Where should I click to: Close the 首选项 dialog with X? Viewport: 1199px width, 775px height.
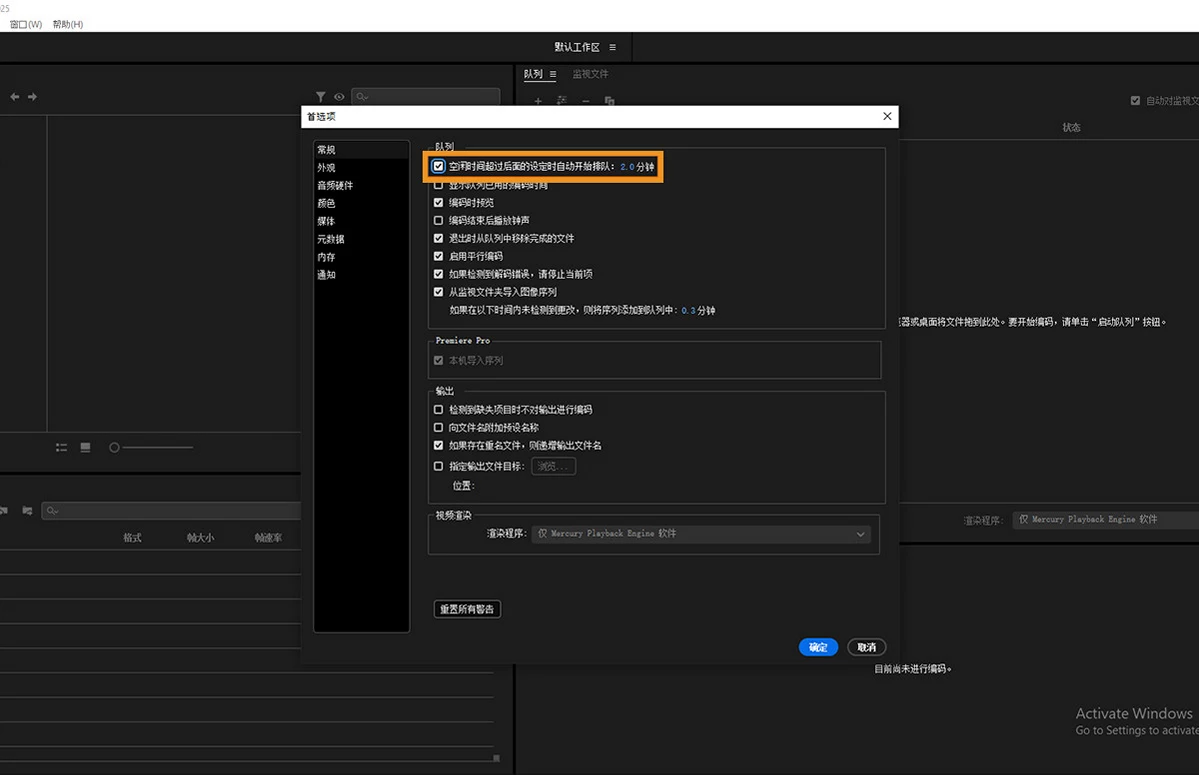point(887,116)
